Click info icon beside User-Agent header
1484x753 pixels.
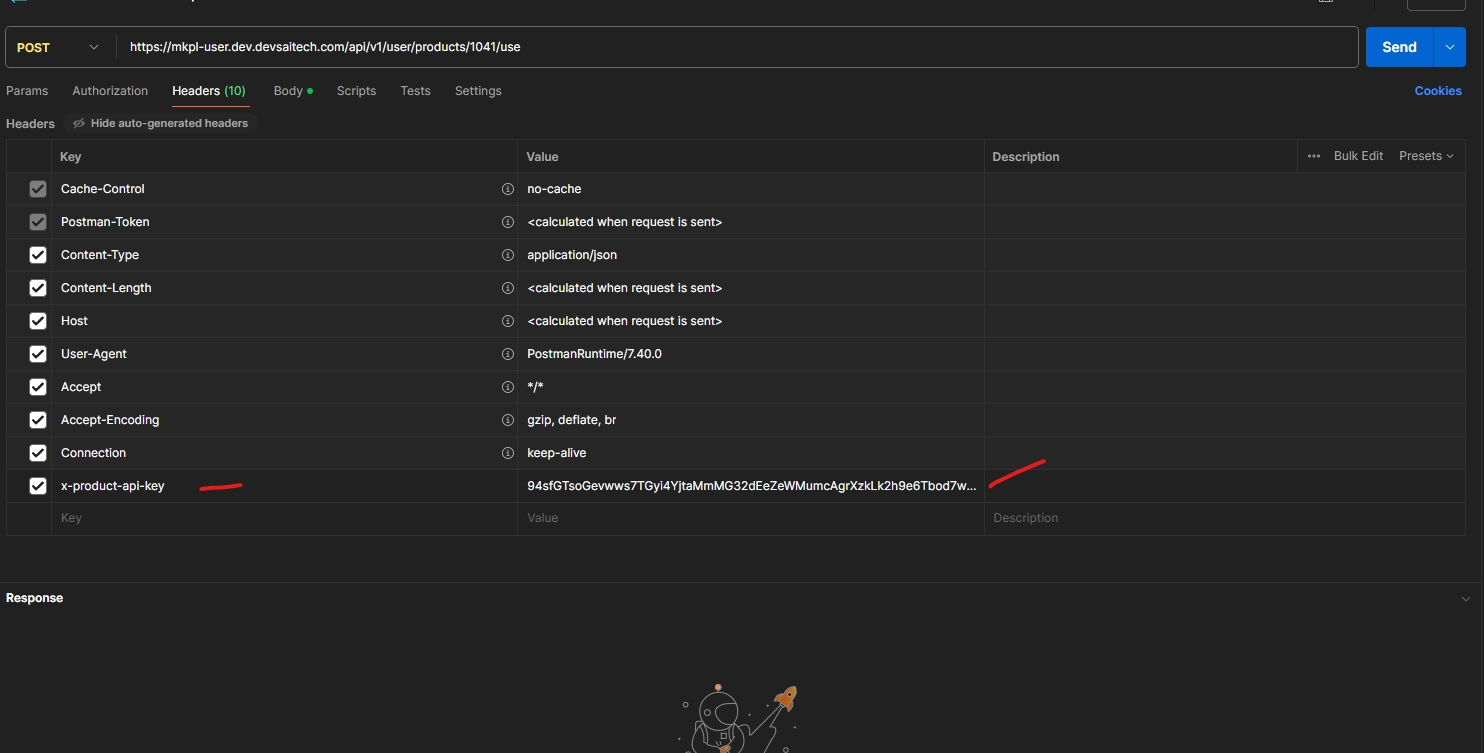pos(507,354)
